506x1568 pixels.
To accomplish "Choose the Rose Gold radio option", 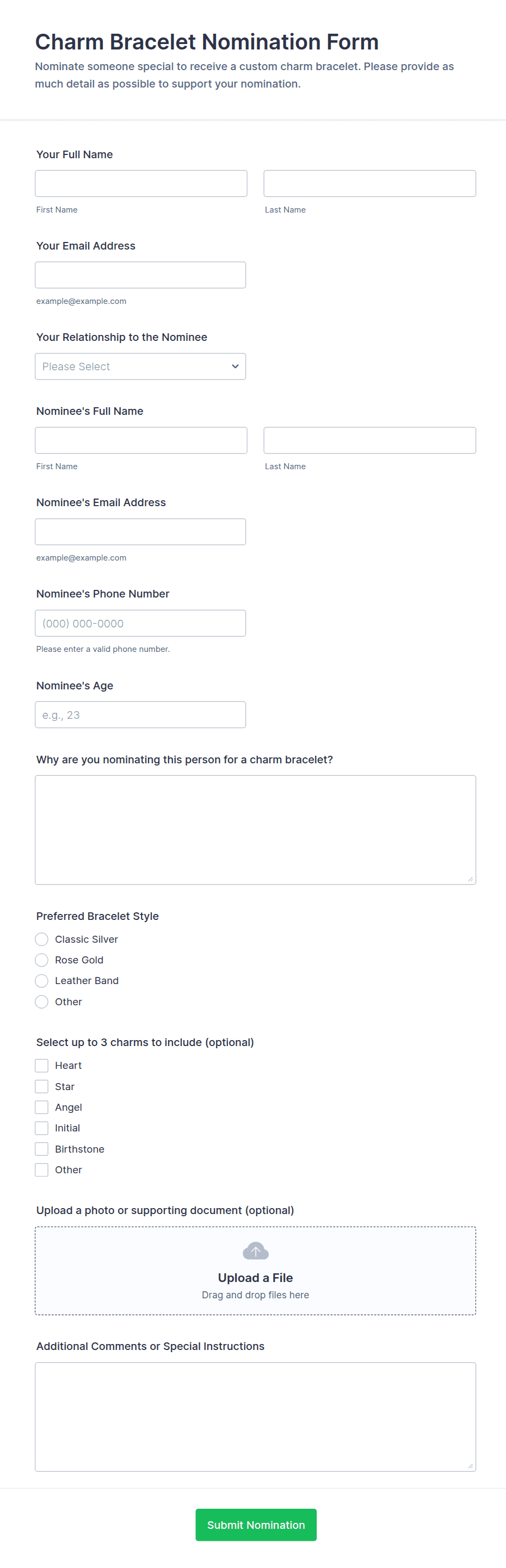I will click(x=41, y=960).
